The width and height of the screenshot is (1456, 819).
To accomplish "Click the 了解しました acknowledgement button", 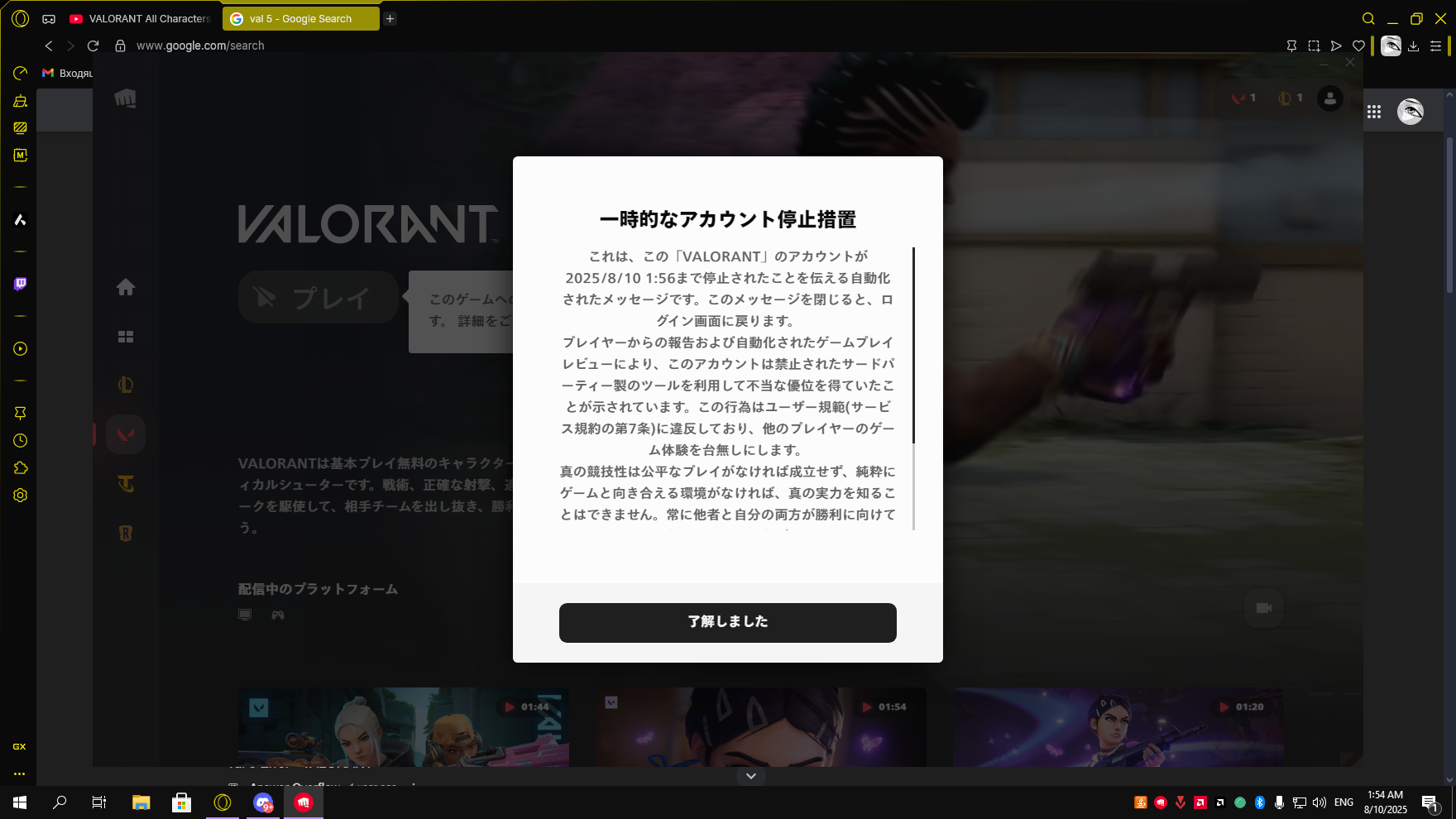I will 727,623.
